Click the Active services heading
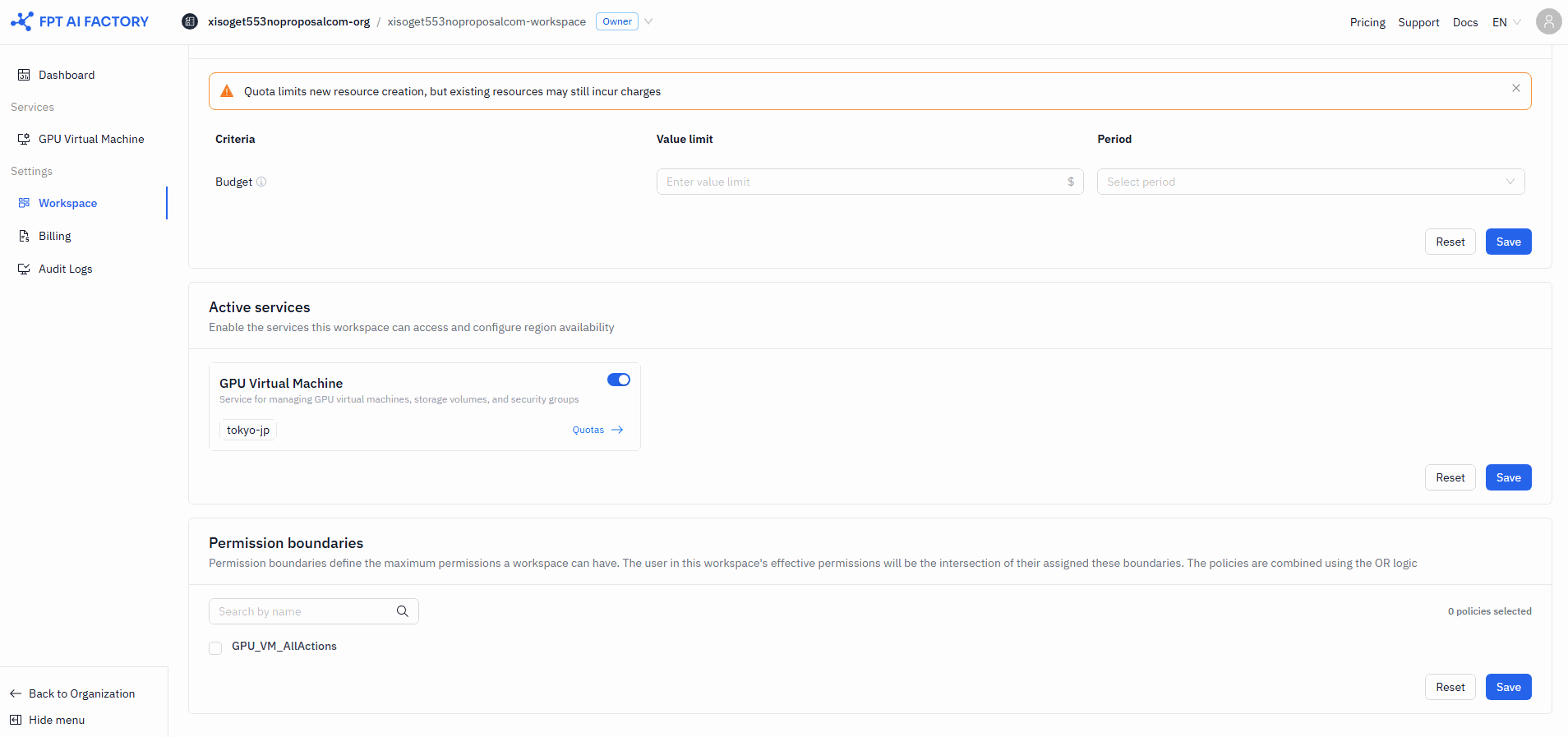The image size is (1568, 737). (260, 307)
